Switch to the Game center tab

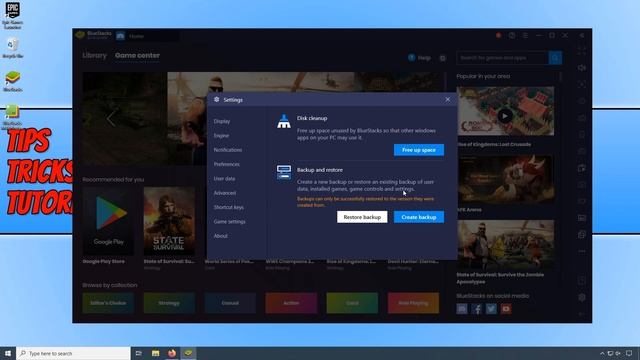138,56
